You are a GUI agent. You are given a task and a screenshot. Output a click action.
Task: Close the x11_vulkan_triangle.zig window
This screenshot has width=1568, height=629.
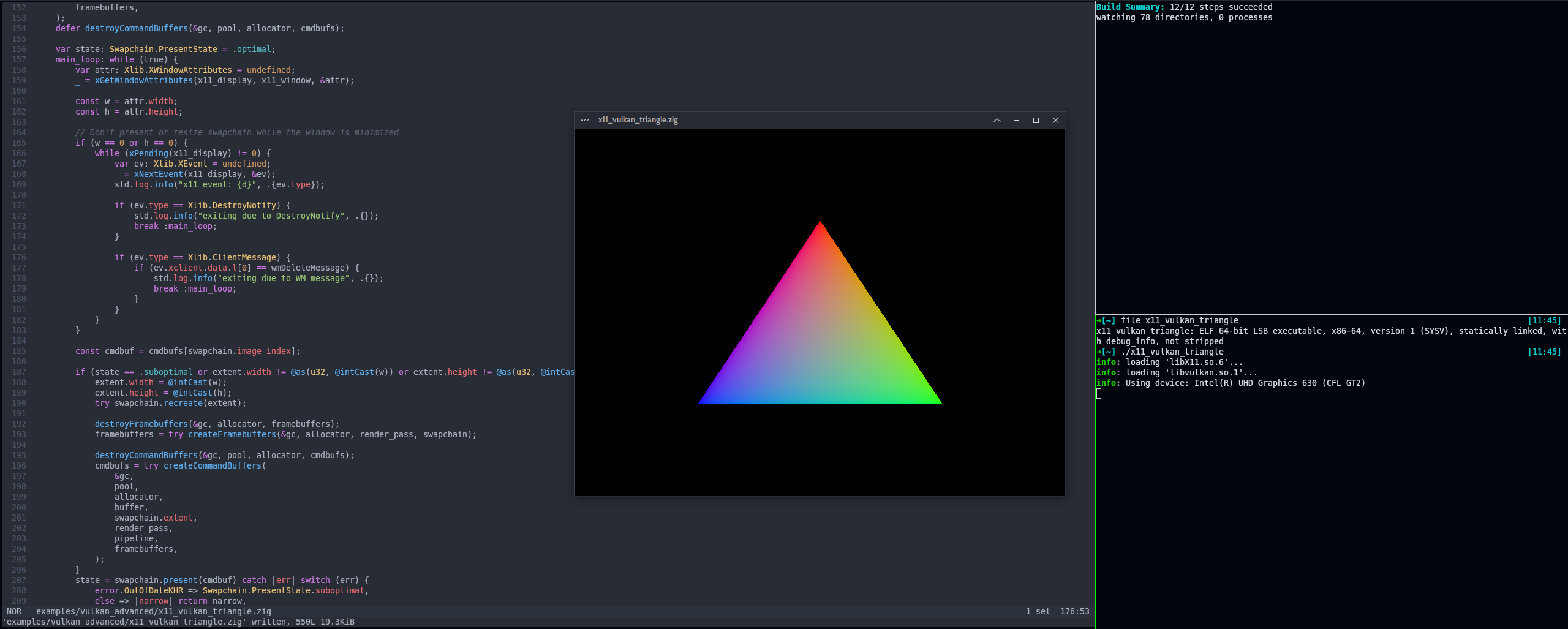coord(1055,120)
